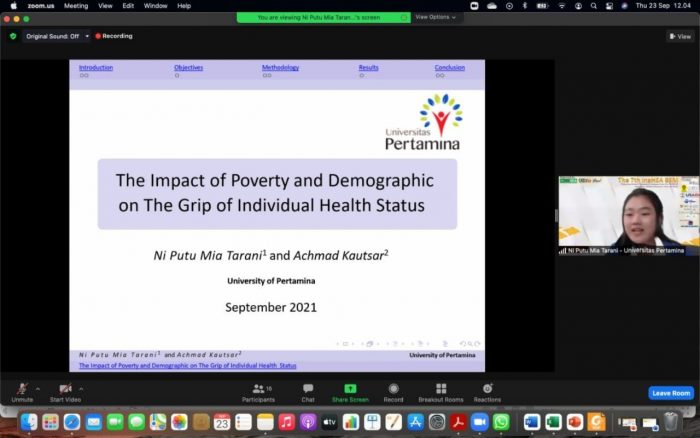Open the Reactions menu
Screen dimensions: 700x438
pyautogui.click(x=487, y=389)
